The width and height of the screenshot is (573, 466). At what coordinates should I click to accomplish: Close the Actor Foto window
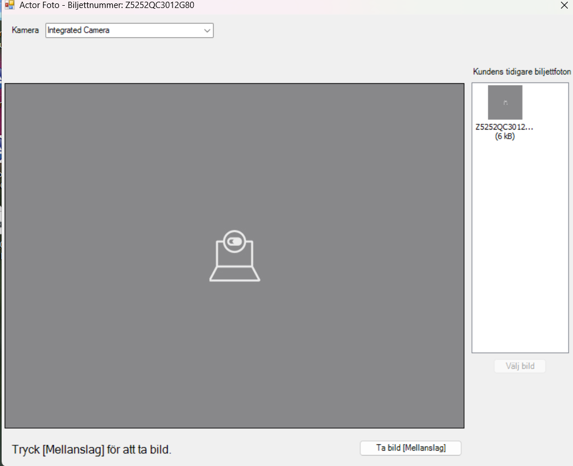(x=564, y=5)
